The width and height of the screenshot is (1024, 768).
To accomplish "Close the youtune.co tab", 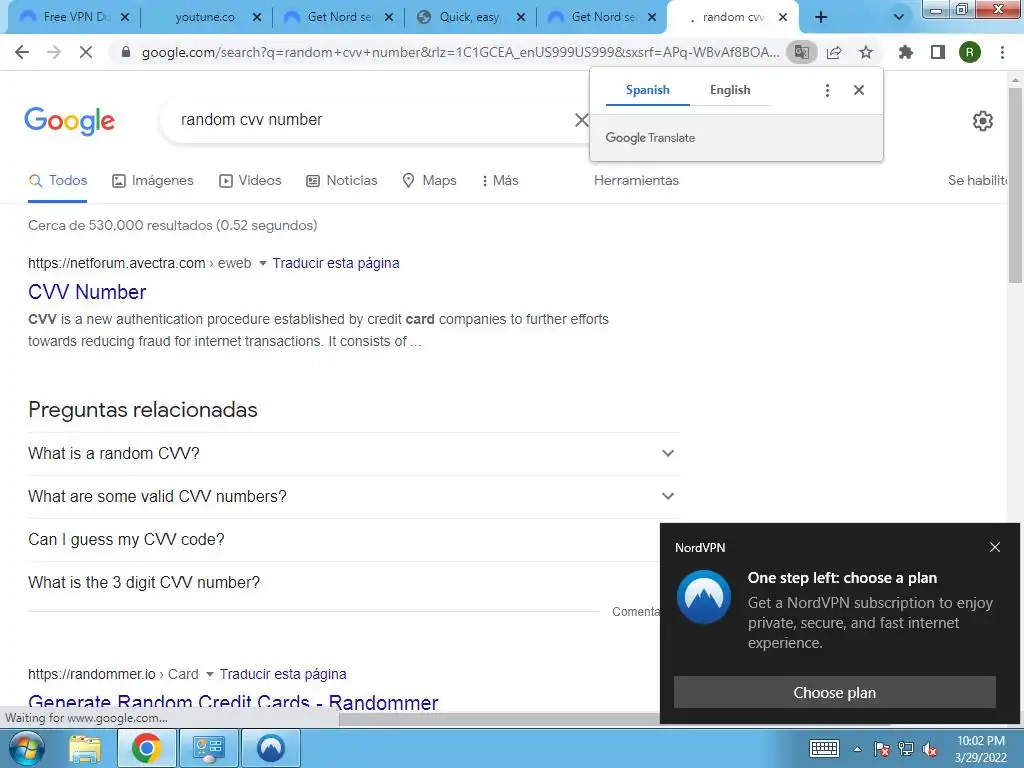I will (x=257, y=17).
